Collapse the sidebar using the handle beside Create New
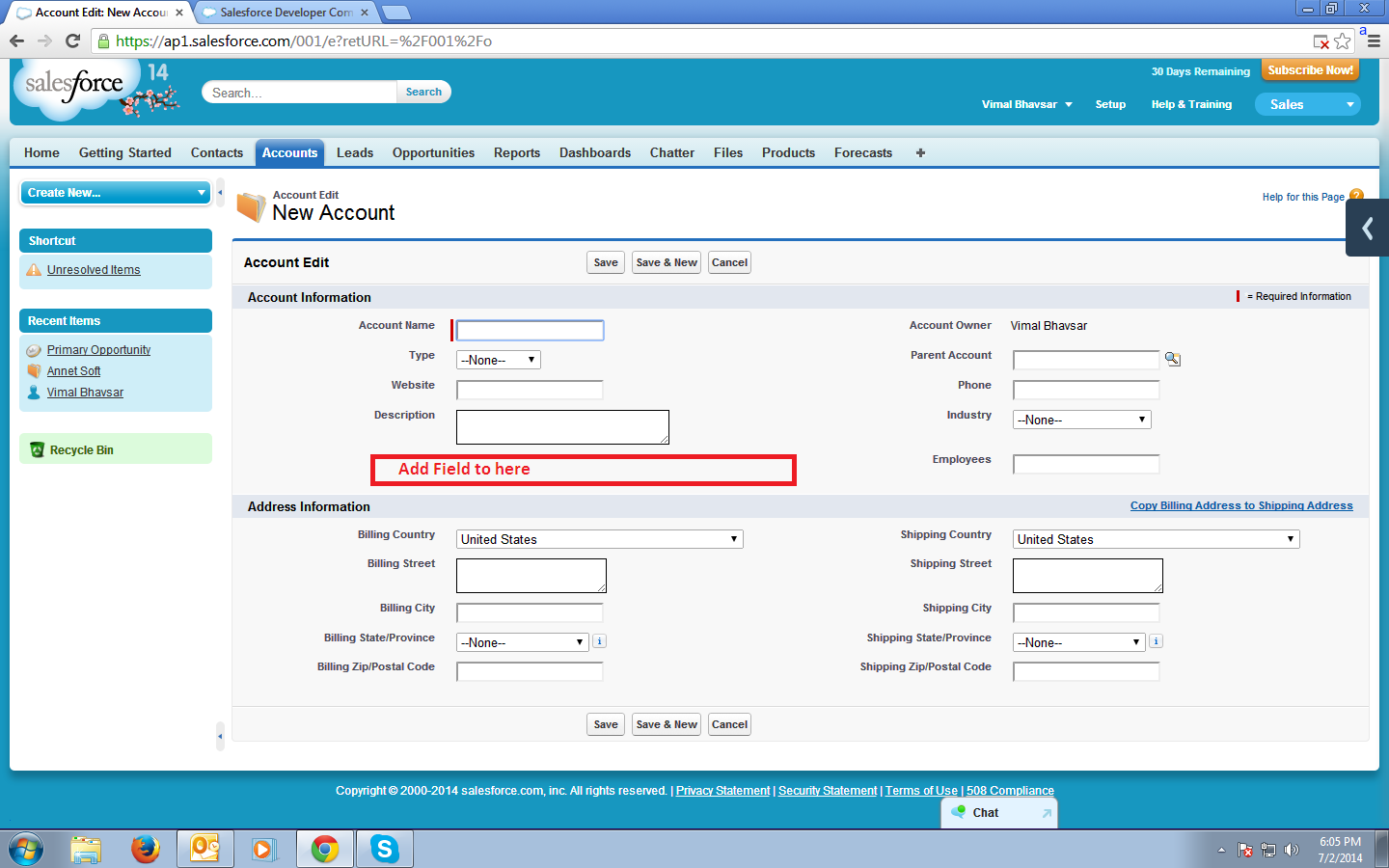Screen dimensions: 1389x868 click(x=220, y=192)
